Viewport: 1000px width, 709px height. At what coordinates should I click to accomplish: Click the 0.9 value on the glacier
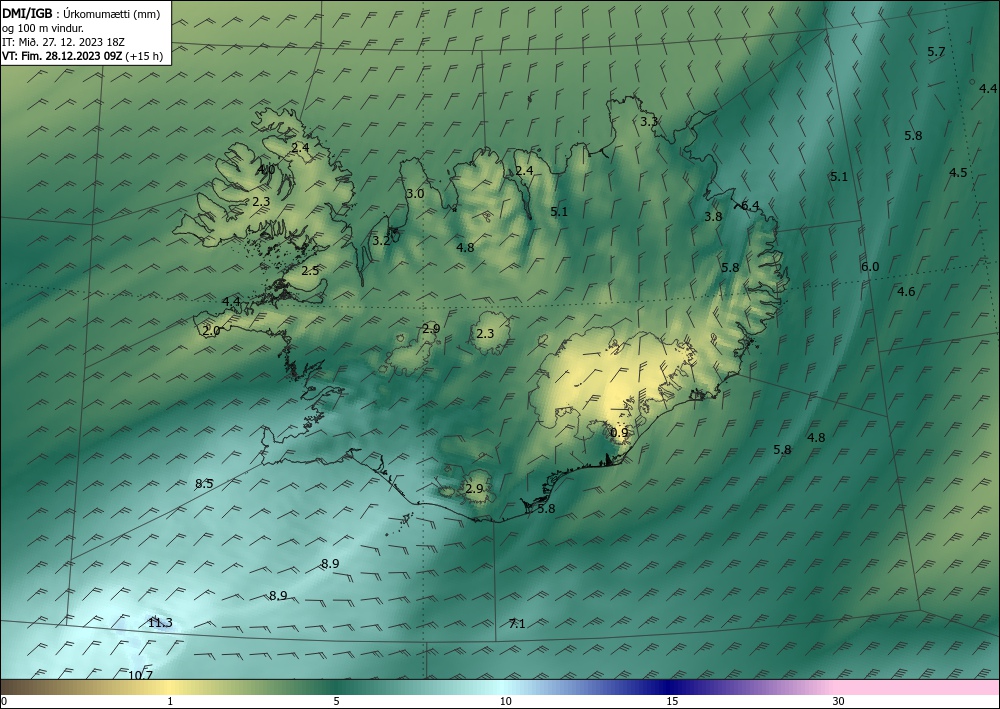619,433
